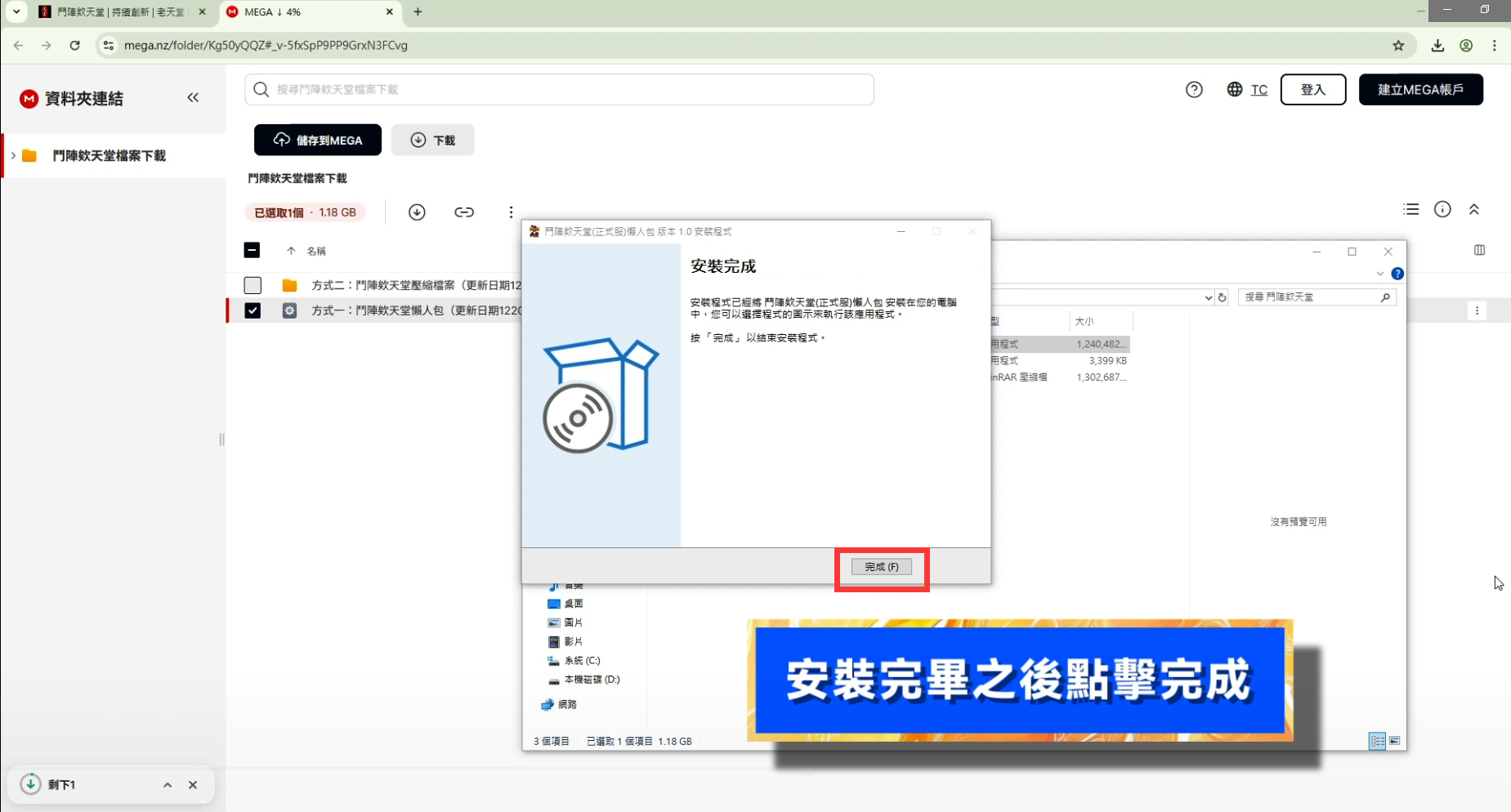Viewport: 1511px width, 812px height.
Task: Expand the 鬥陣欸天堂檔案下載 folder tree arrow
Action: (x=13, y=155)
